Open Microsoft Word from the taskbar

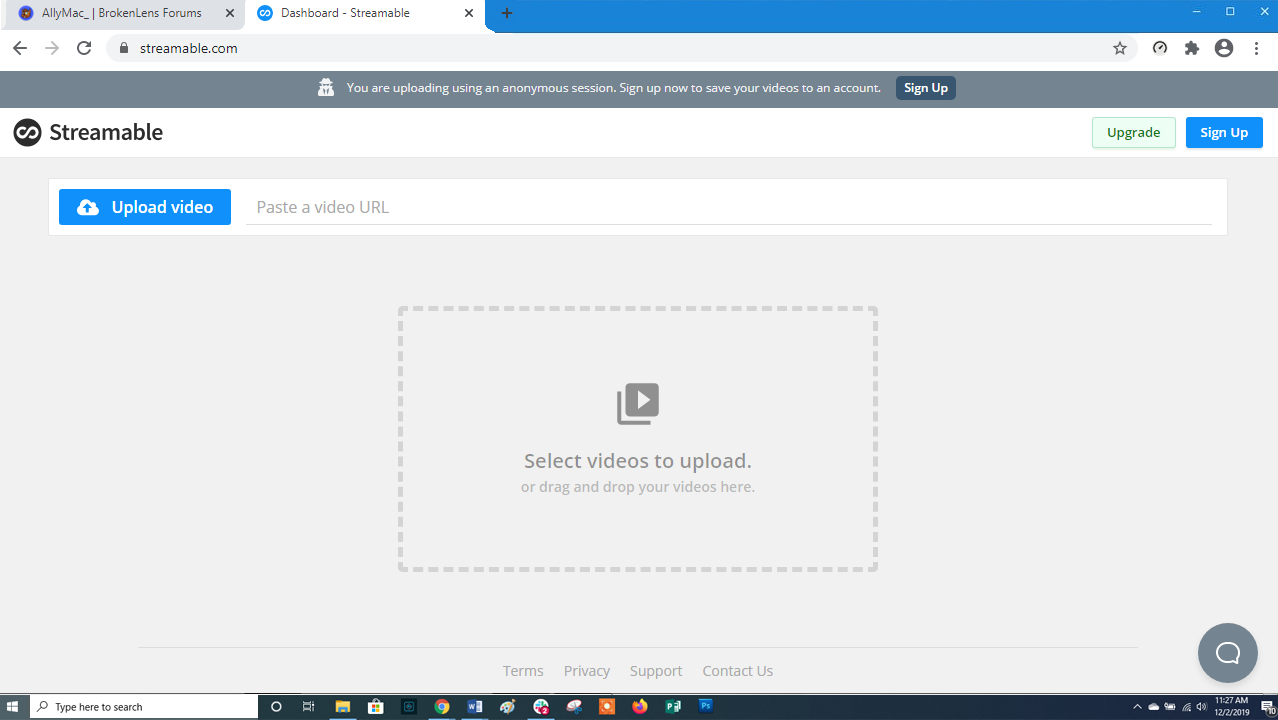(475, 706)
